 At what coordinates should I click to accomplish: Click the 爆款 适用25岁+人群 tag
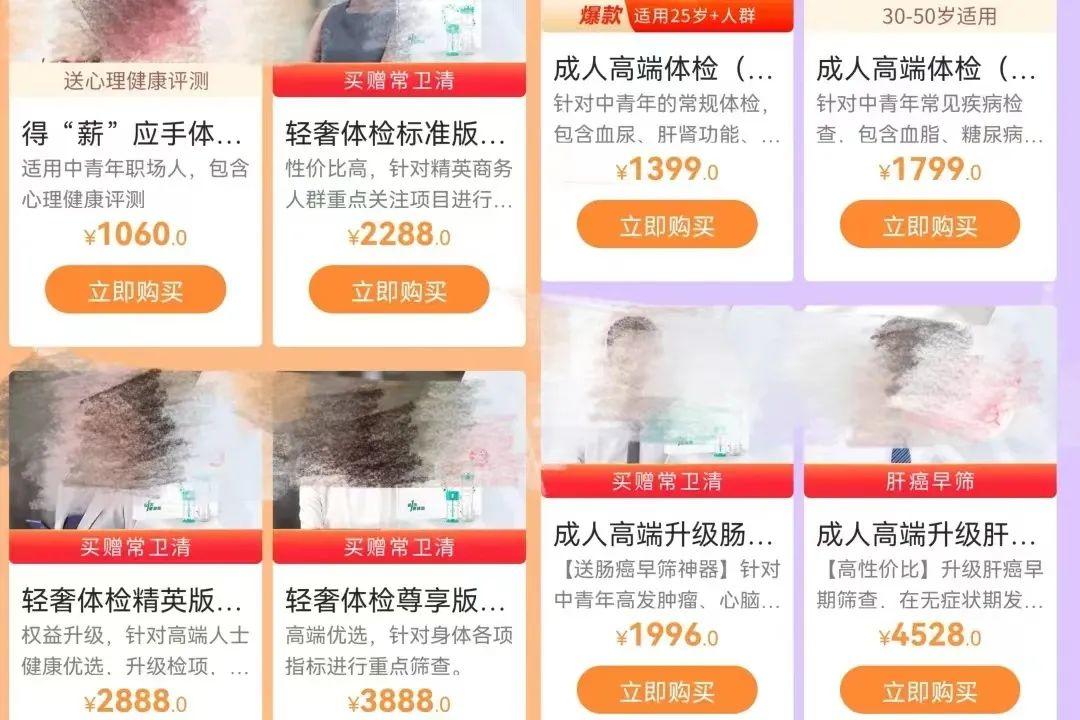point(667,15)
